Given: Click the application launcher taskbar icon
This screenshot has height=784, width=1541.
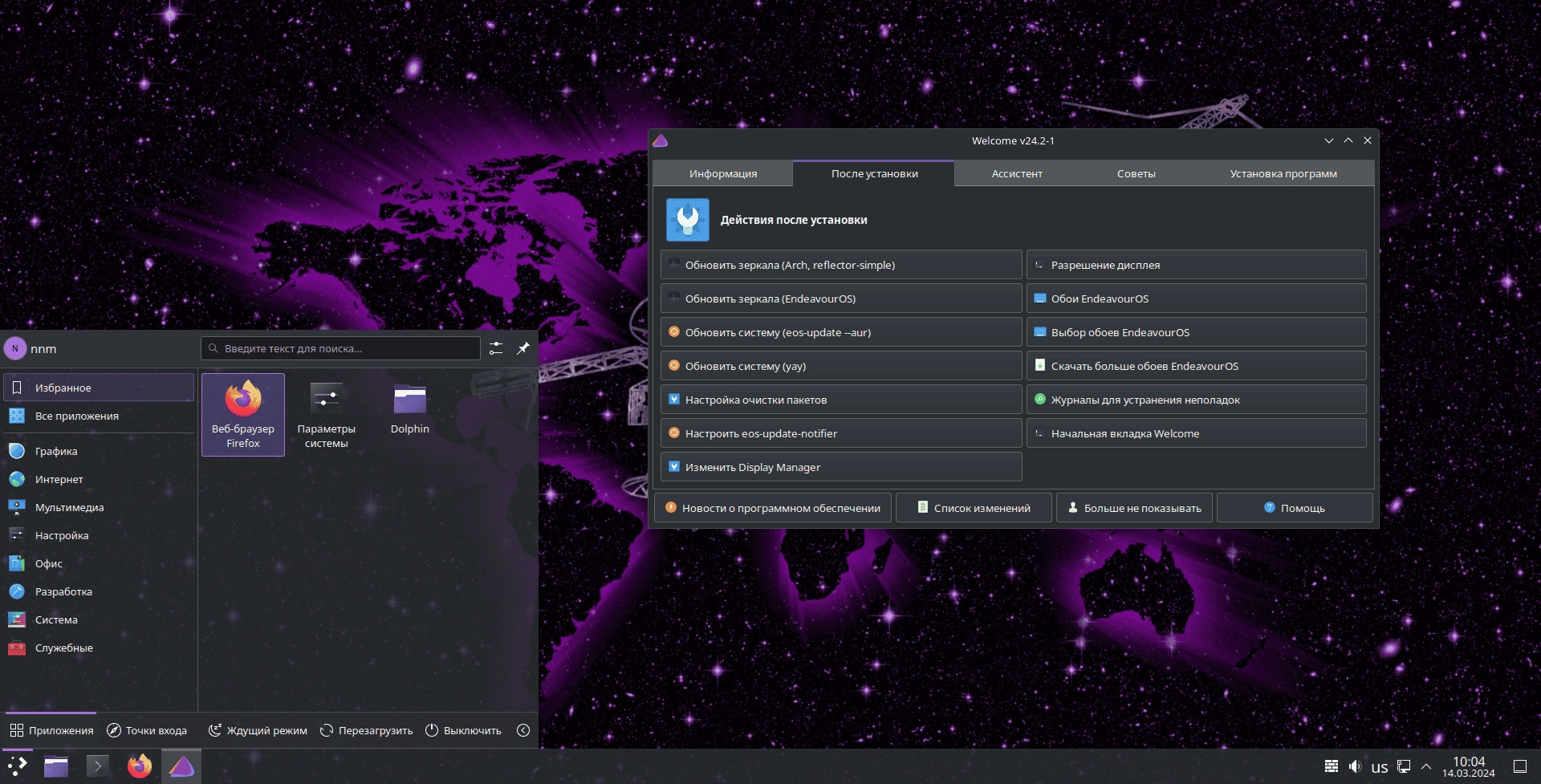Looking at the screenshot, I should pos(18,766).
